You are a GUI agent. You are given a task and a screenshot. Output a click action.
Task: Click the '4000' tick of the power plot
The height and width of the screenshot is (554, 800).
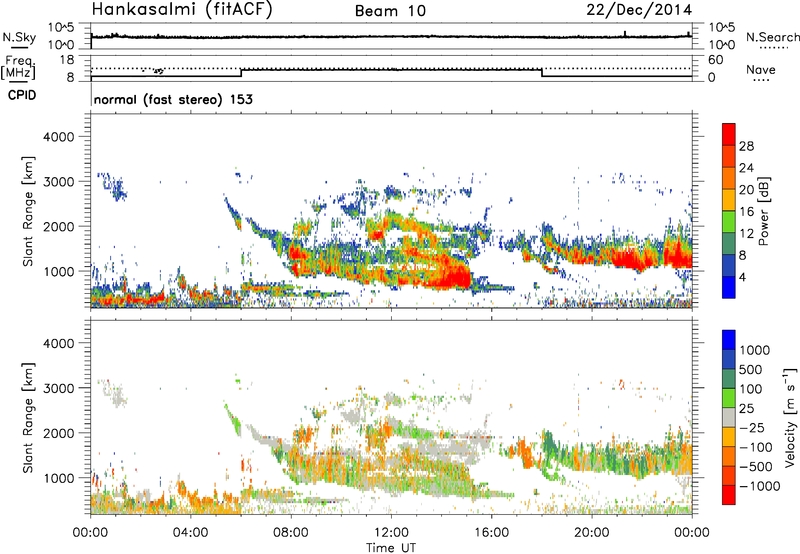(x=58, y=137)
